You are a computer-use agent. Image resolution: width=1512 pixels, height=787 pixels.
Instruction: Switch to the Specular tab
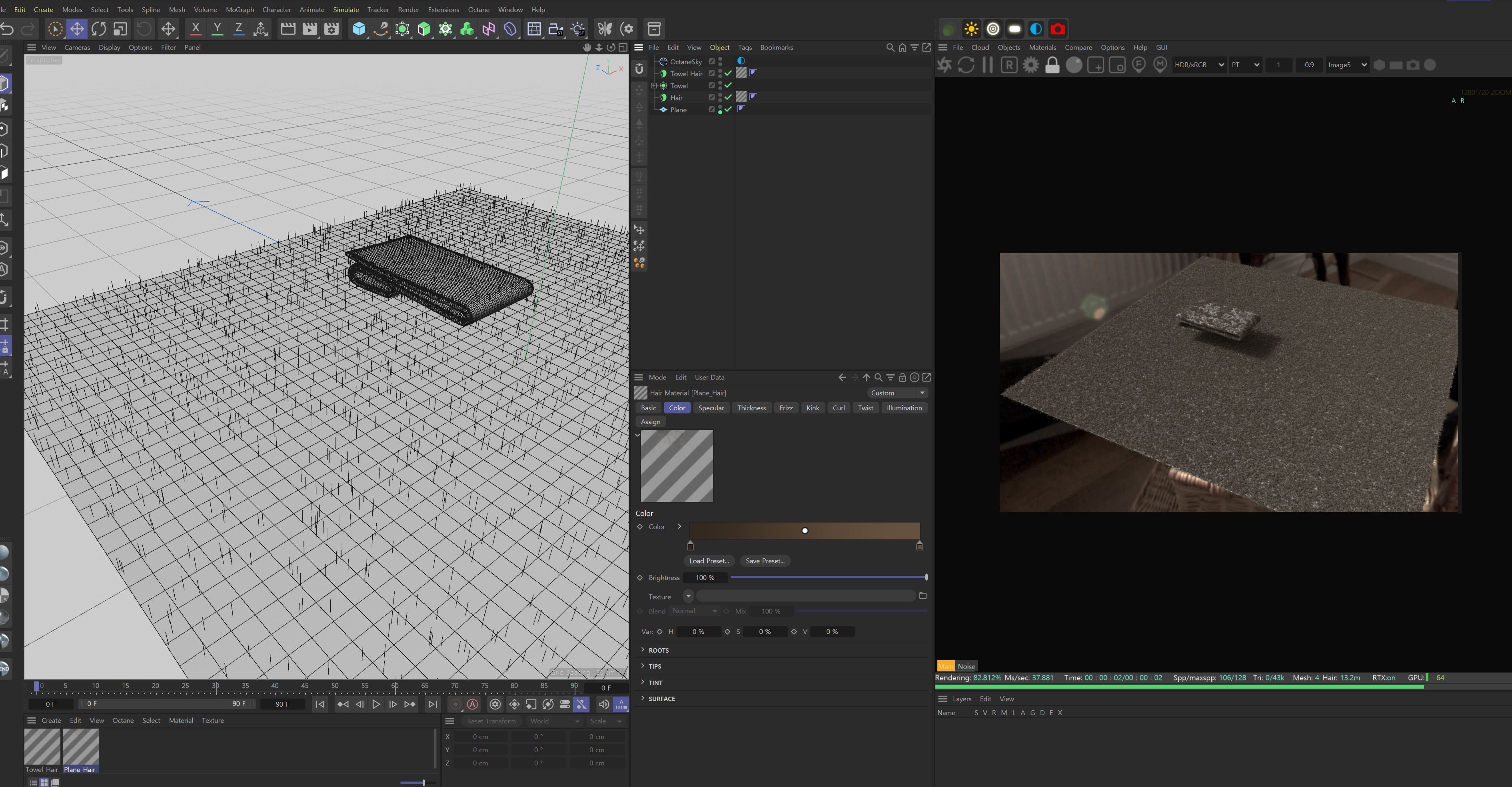coord(711,408)
